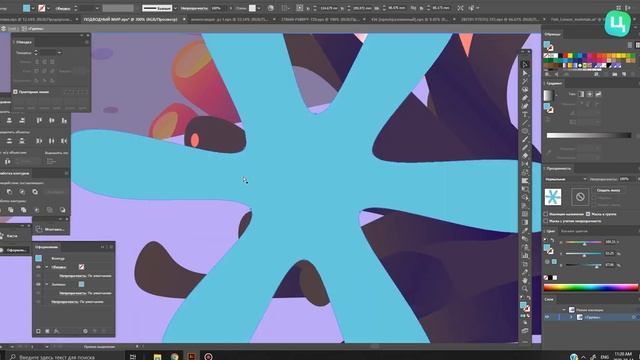The height and width of the screenshot is (360, 640).
Task: Expand the Заливка row in Оформление panel
Action: tap(47, 284)
